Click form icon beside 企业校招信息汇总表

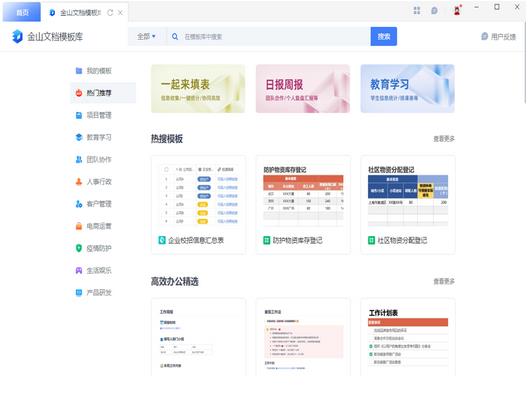(x=162, y=240)
